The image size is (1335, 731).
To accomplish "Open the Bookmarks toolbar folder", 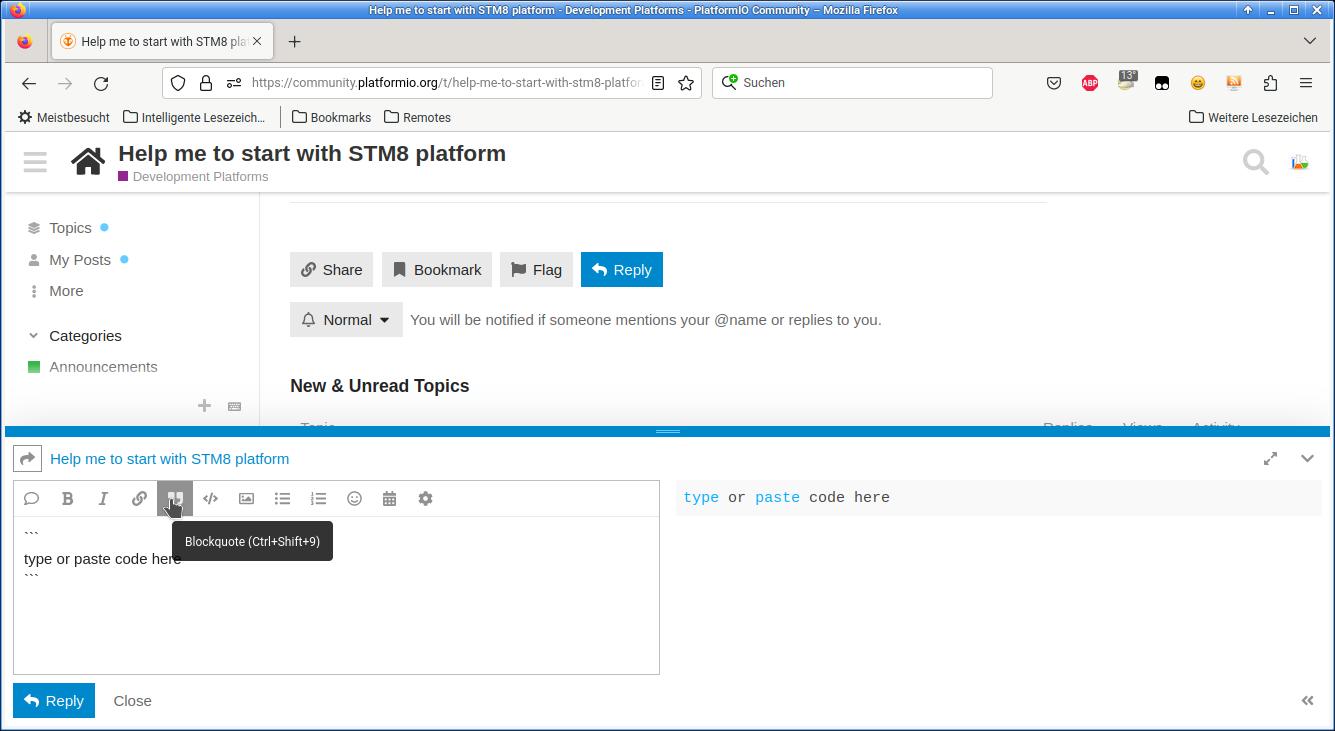I will click(331, 117).
